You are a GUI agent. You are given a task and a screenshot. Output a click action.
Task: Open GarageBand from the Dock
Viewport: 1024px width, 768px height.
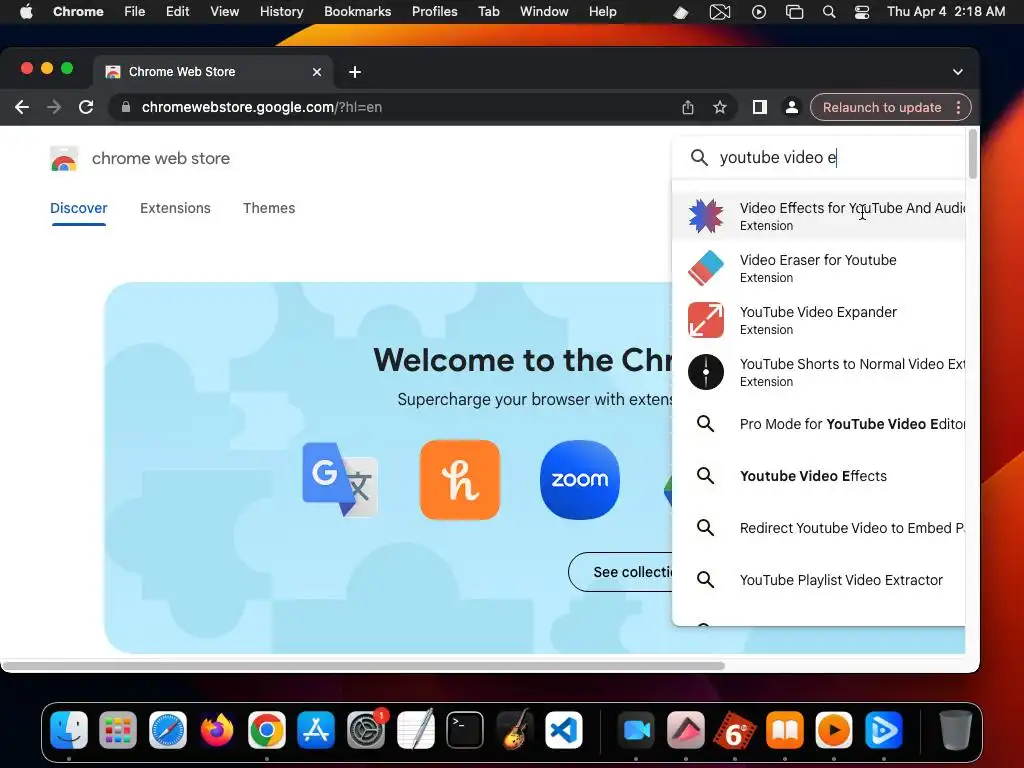(515, 730)
